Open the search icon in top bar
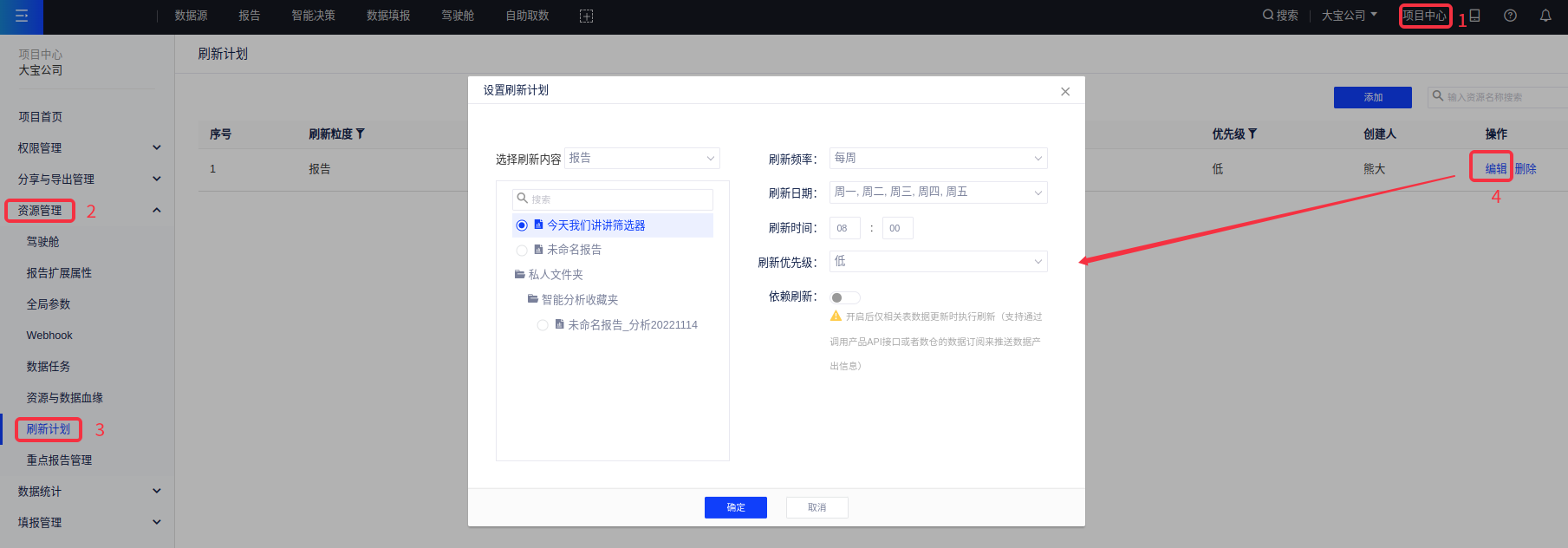 [x=1268, y=16]
